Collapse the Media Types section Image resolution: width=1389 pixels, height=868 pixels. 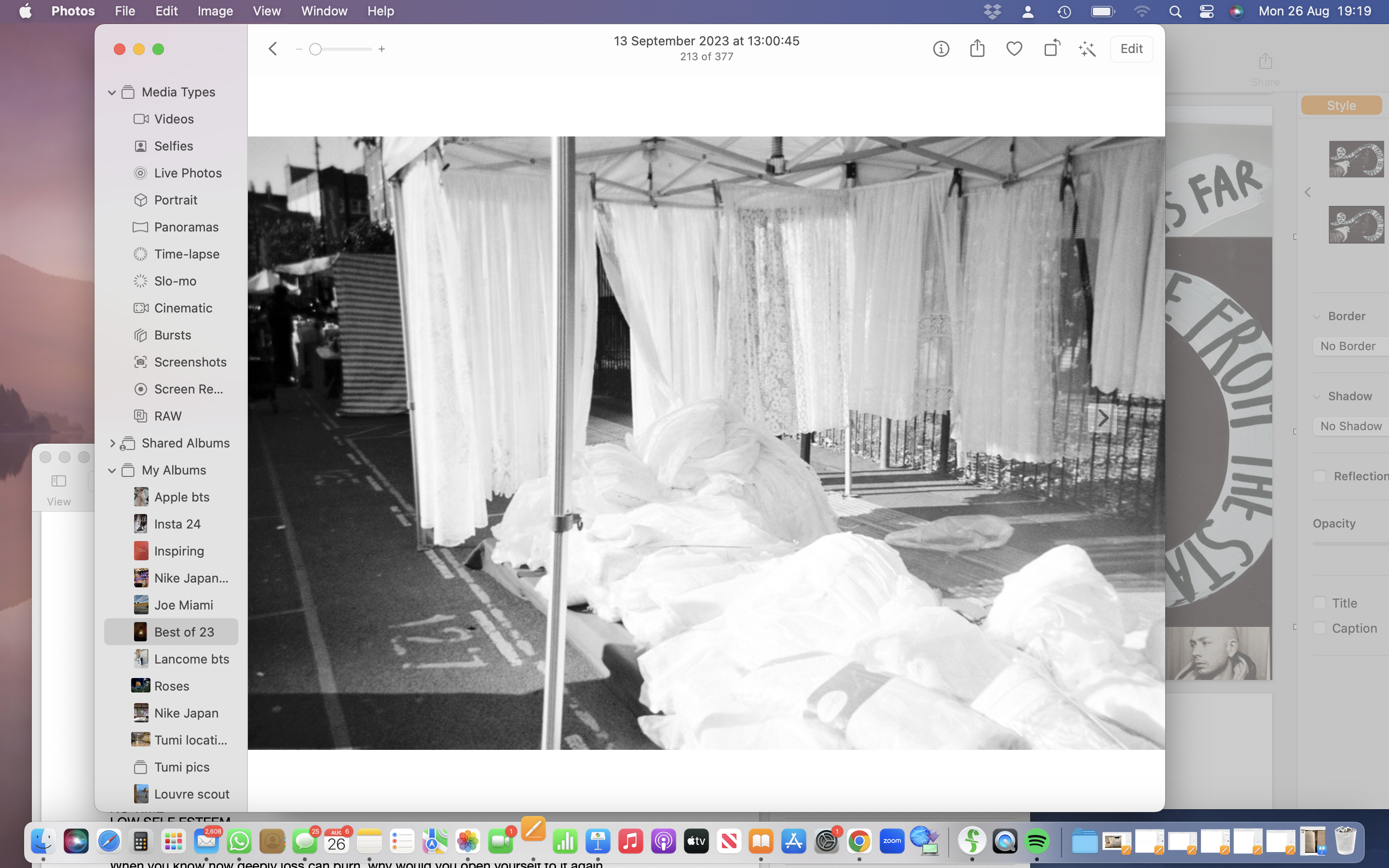pyautogui.click(x=112, y=93)
